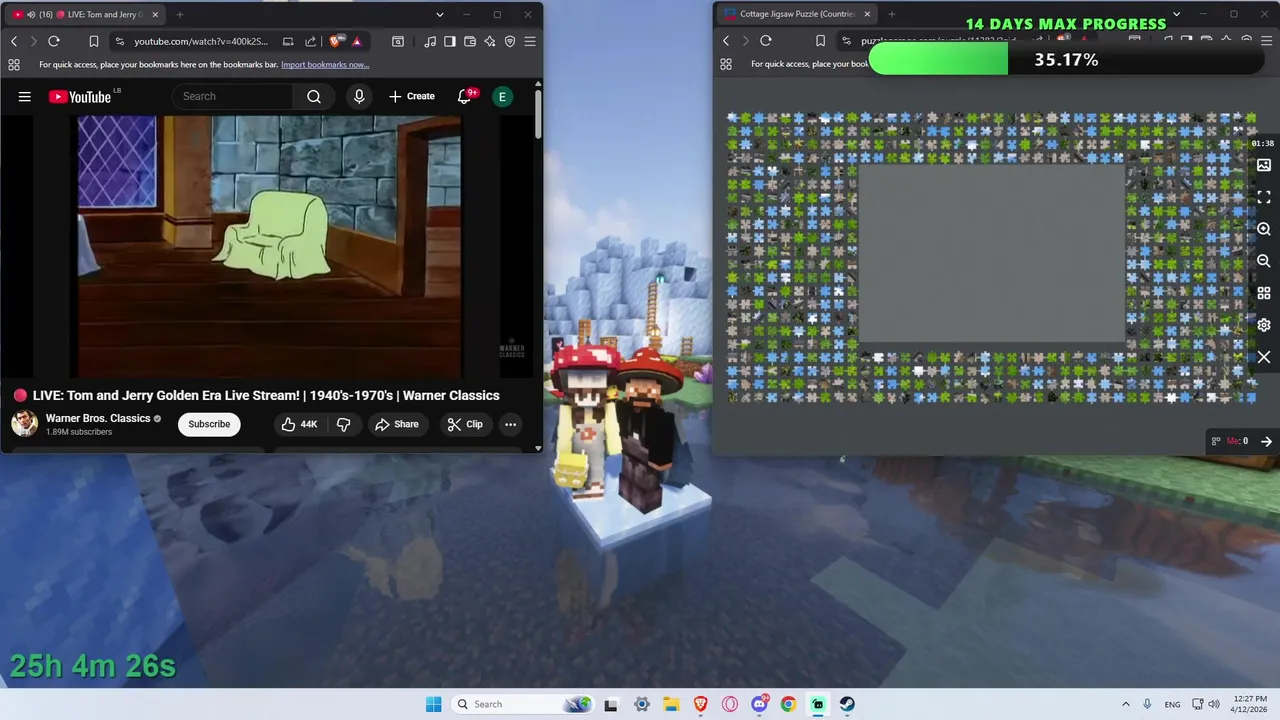Open Brave Shields lion icon in YouTube window
This screenshot has height=720, width=1280.
(x=335, y=41)
